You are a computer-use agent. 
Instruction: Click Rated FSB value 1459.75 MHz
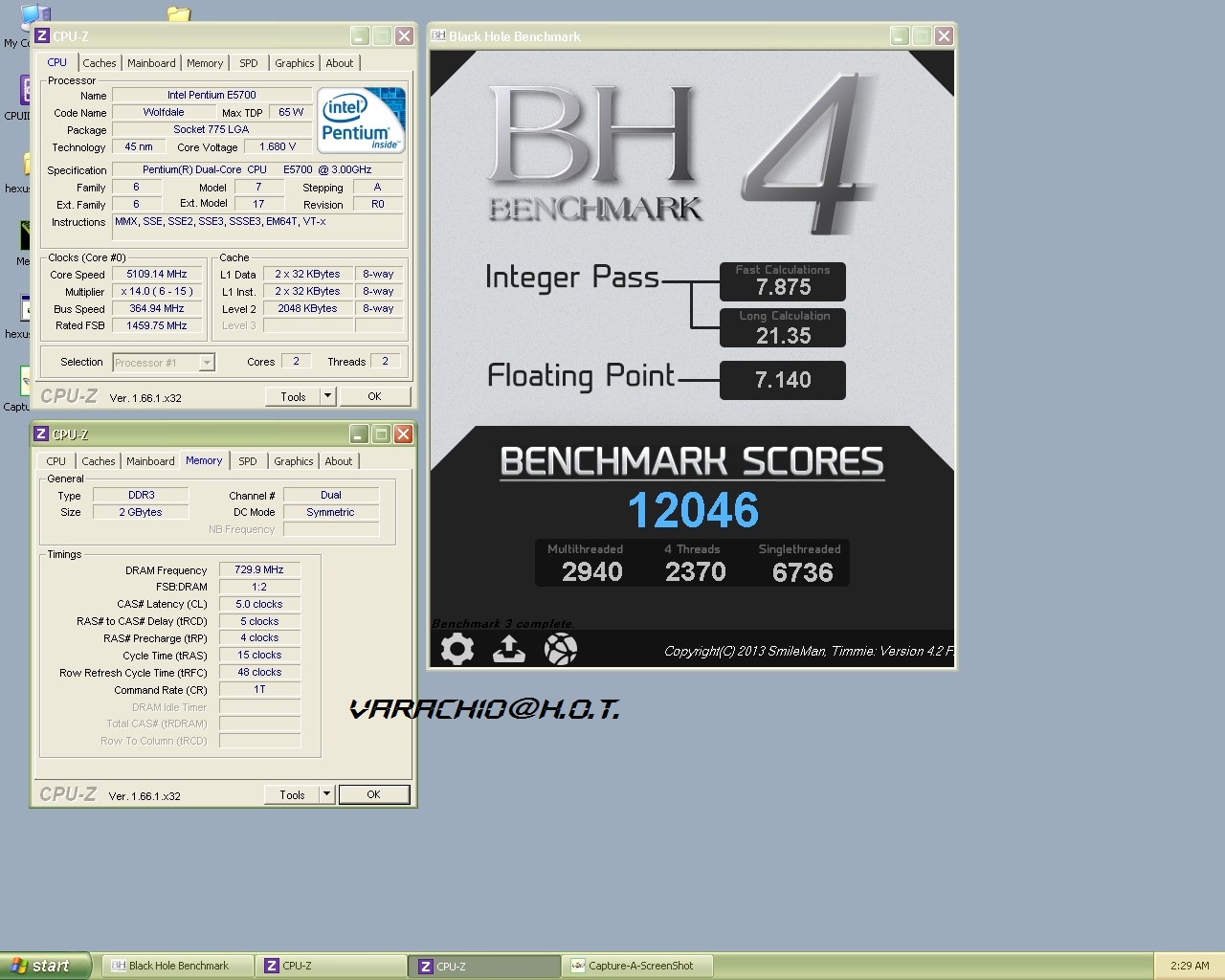click(x=157, y=325)
